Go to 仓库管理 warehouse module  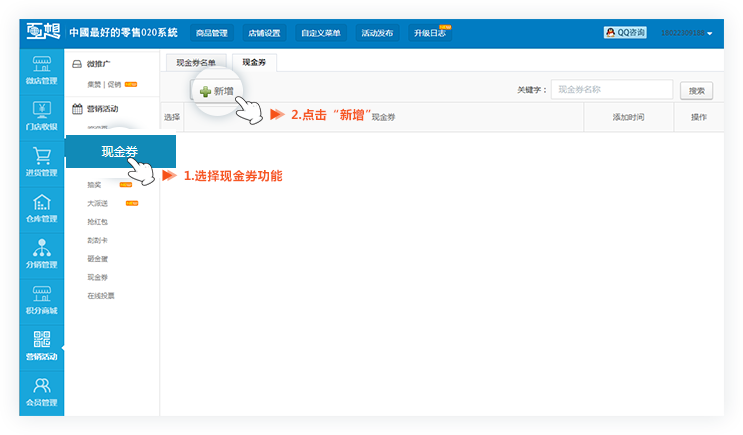(42, 209)
